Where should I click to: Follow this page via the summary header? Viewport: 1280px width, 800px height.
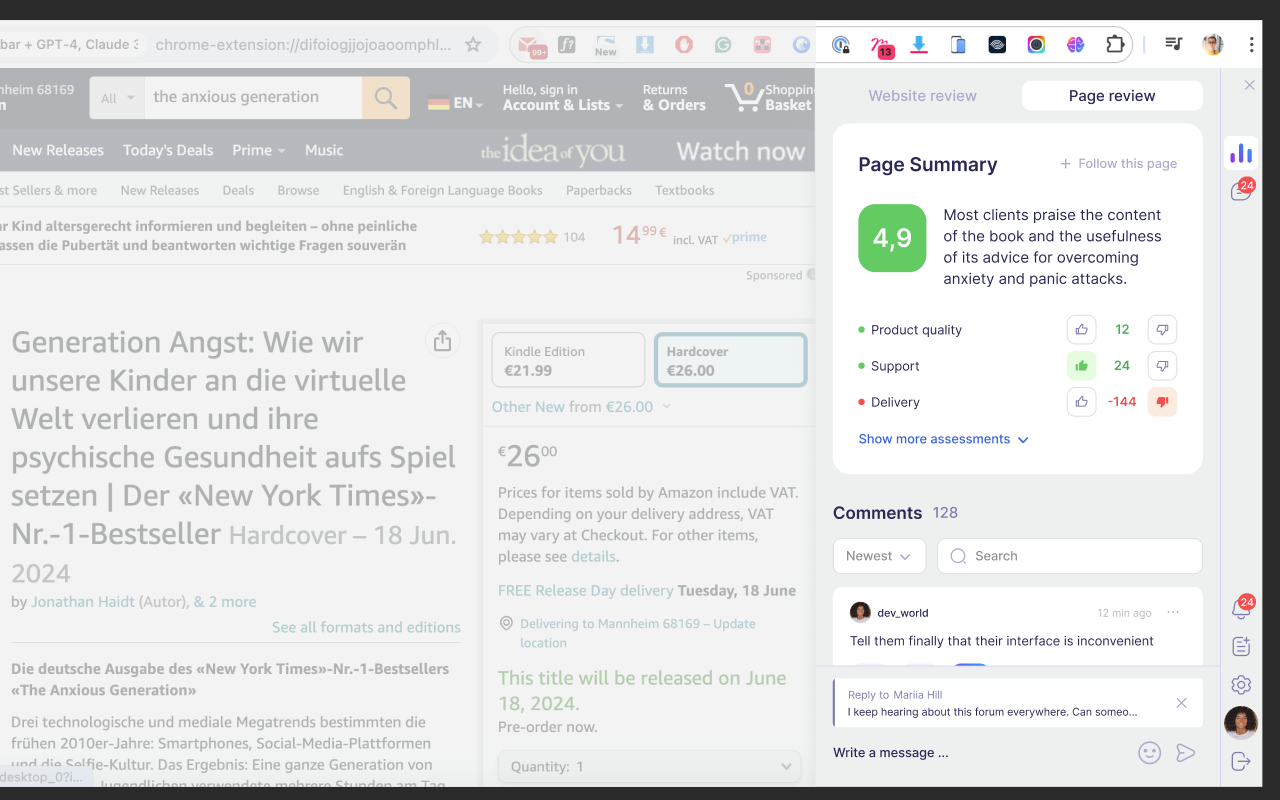[1117, 162]
